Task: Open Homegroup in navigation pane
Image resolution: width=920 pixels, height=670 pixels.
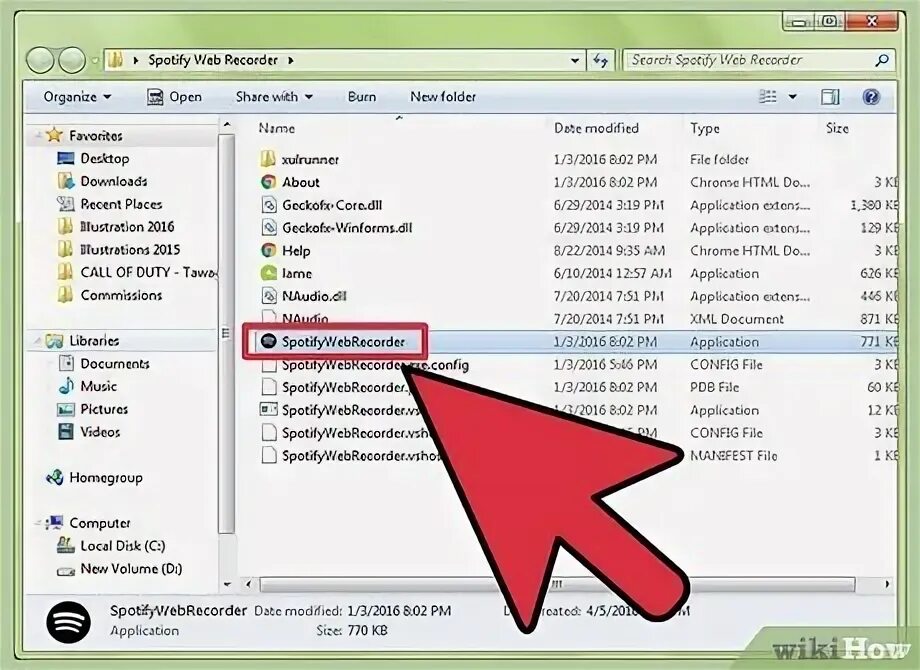Action: coord(106,478)
